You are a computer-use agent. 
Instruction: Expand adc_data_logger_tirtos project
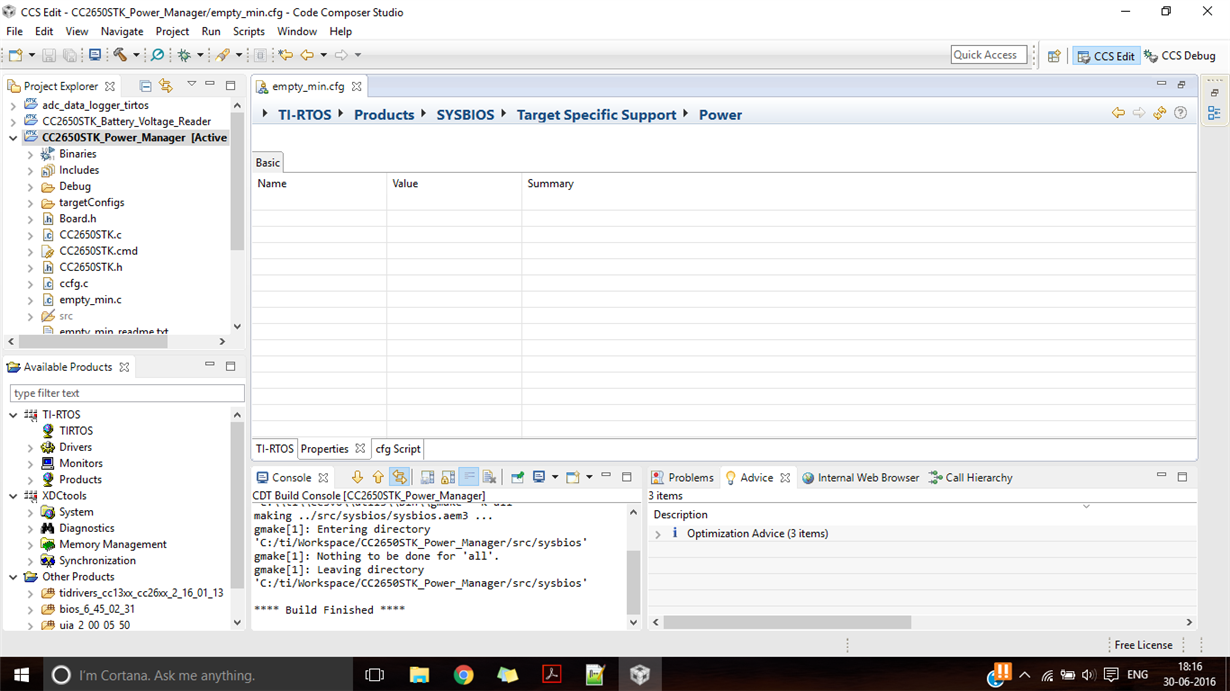pos(13,105)
